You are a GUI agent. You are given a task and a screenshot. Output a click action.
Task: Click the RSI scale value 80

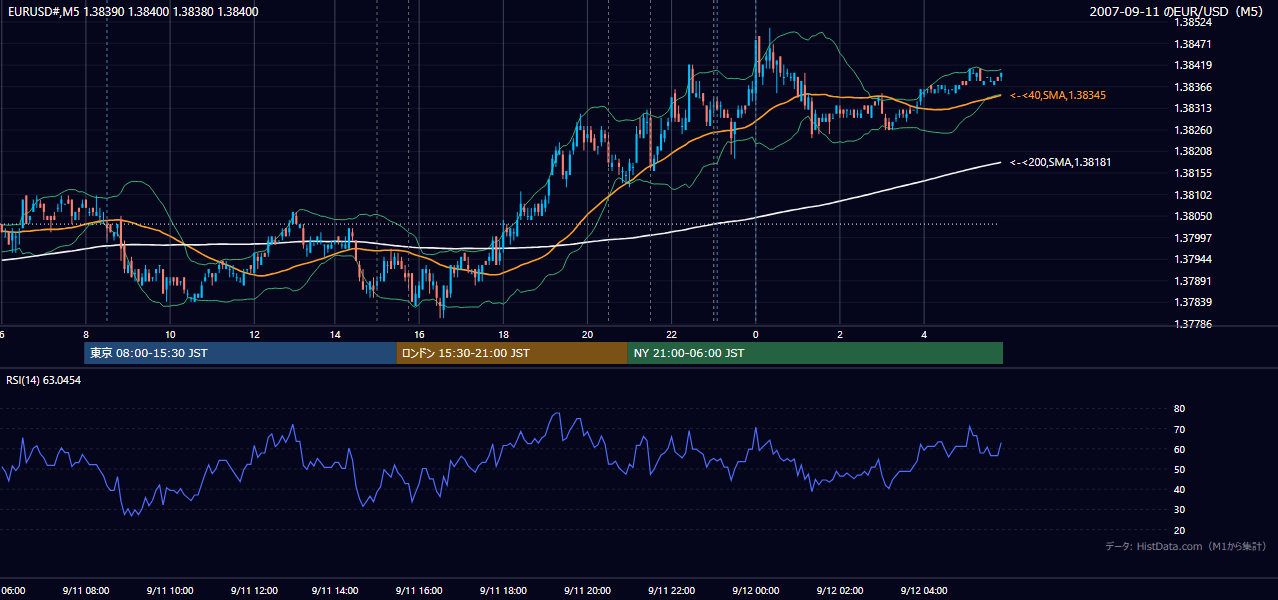pyautogui.click(x=1179, y=409)
